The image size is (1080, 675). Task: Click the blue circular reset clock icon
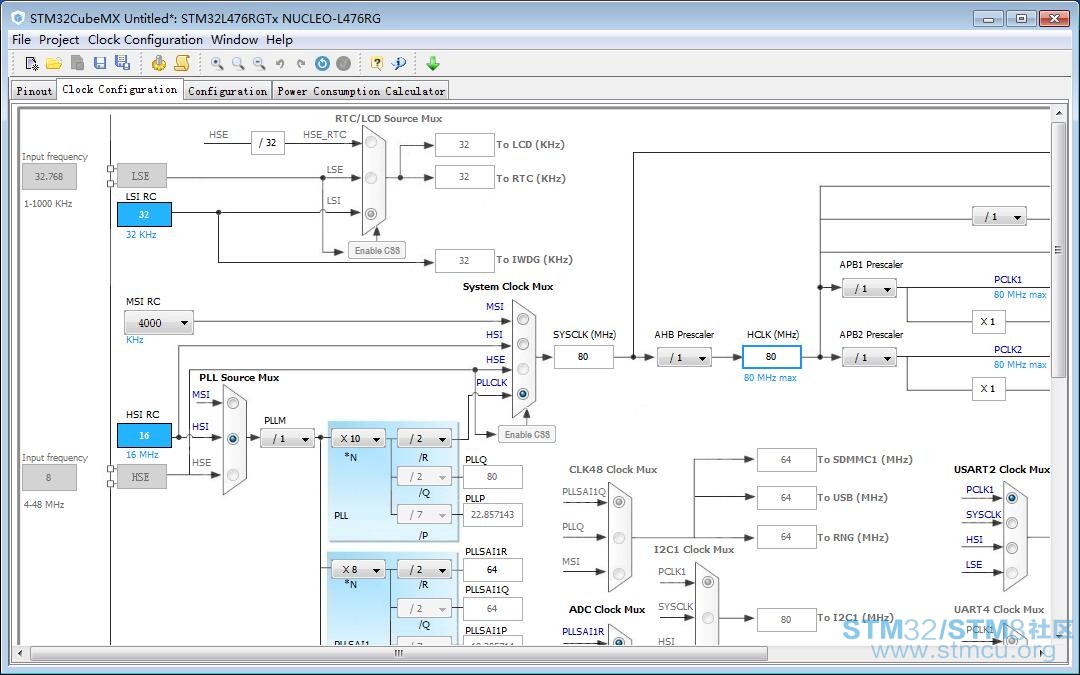tap(322, 63)
